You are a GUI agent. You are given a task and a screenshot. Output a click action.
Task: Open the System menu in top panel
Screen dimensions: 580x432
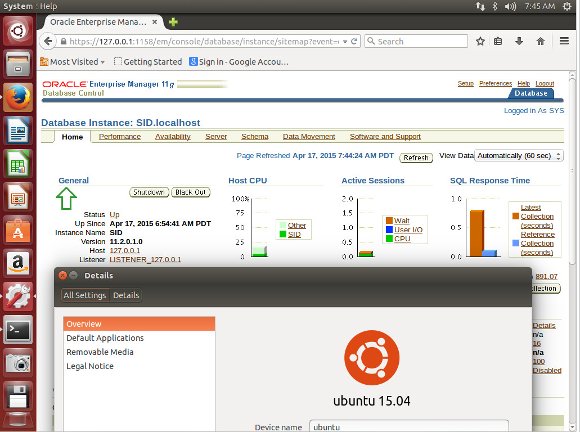(18, 6)
